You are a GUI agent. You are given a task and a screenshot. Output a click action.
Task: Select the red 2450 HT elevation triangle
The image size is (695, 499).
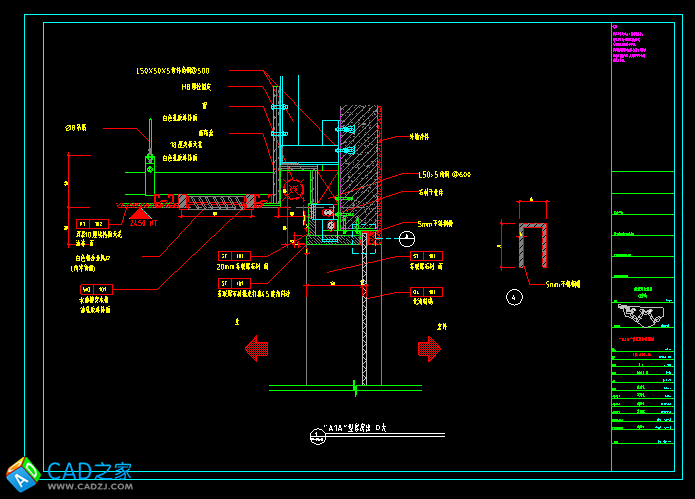141,212
